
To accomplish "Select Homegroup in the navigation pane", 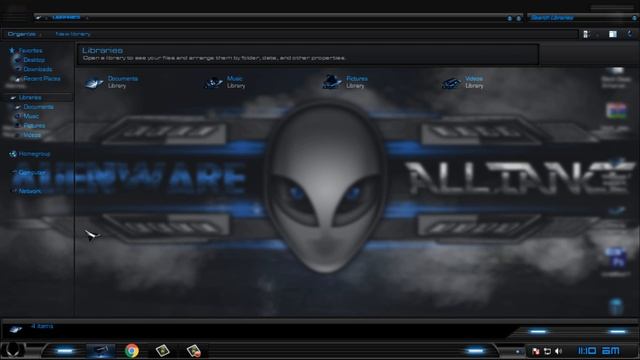I will click(x=34, y=154).
